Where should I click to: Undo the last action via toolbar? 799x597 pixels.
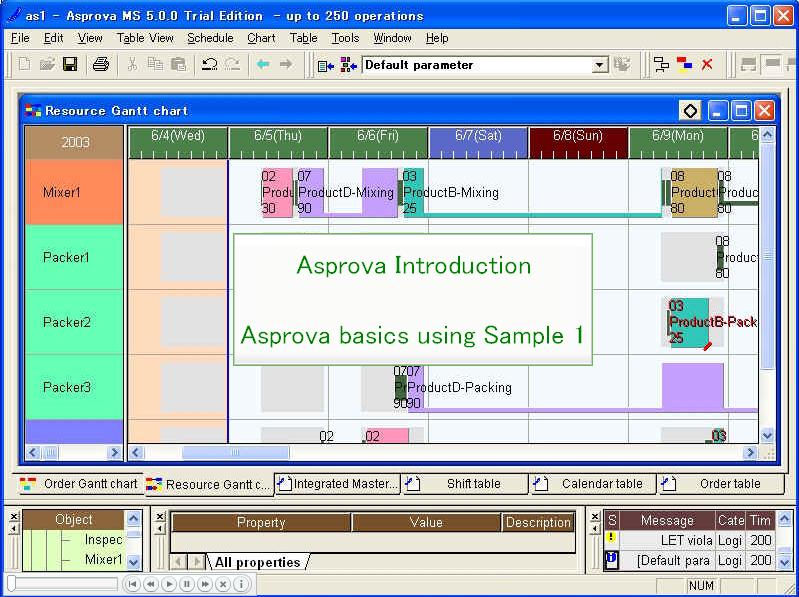pyautogui.click(x=209, y=64)
